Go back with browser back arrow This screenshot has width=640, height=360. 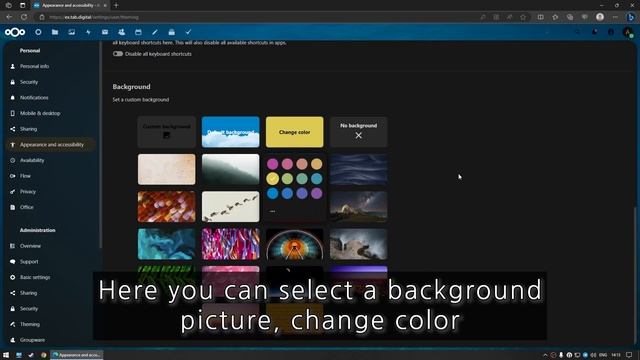[9, 17]
